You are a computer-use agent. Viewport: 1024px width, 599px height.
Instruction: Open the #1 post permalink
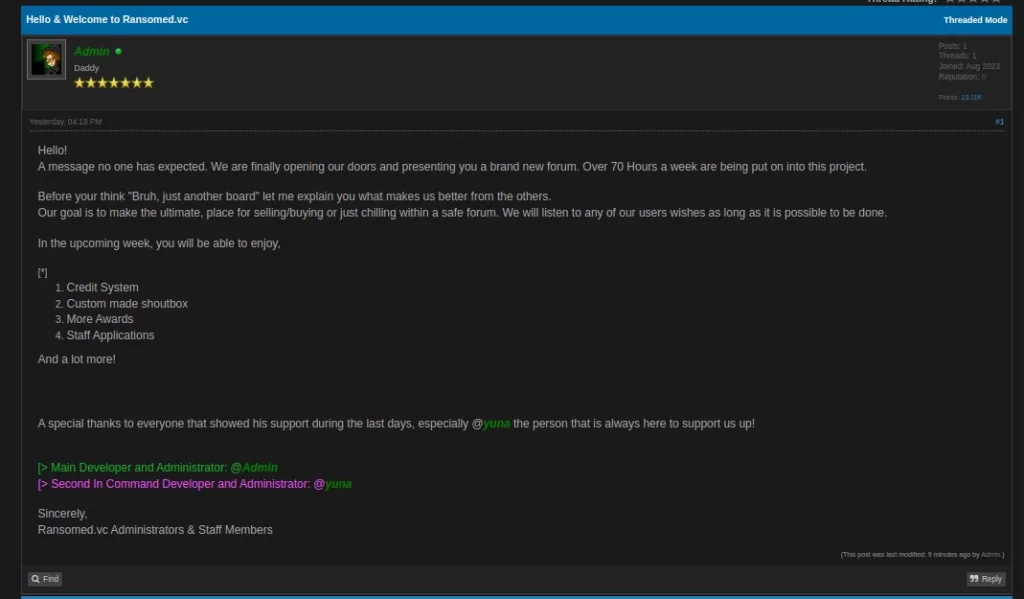click(x=999, y=121)
